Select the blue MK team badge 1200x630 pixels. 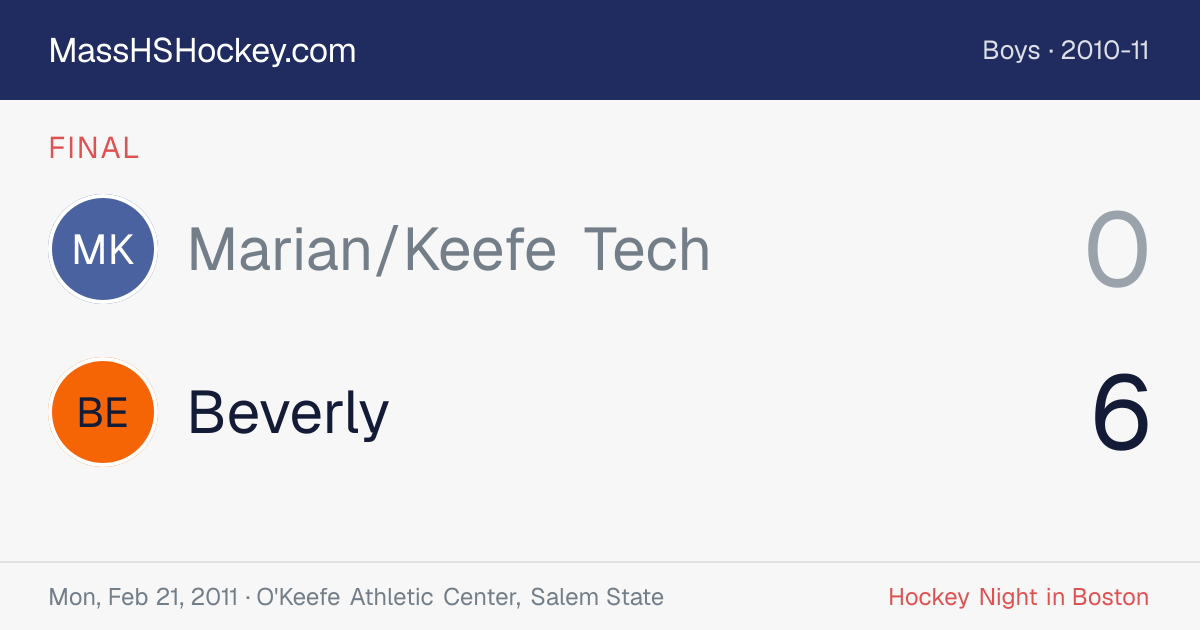click(x=103, y=249)
